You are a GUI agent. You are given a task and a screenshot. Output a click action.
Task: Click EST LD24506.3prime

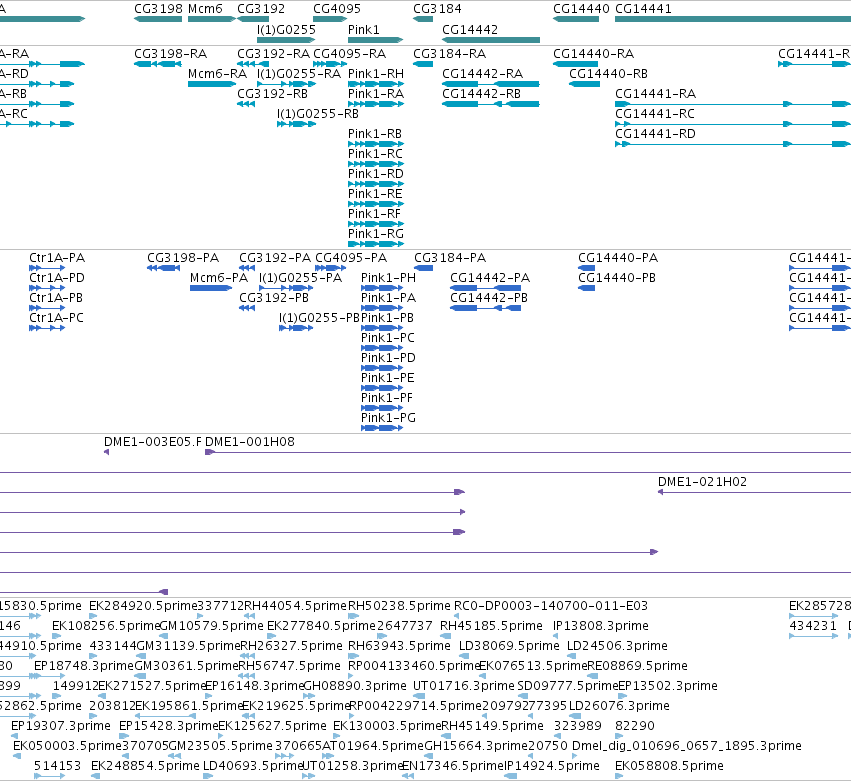(573, 656)
